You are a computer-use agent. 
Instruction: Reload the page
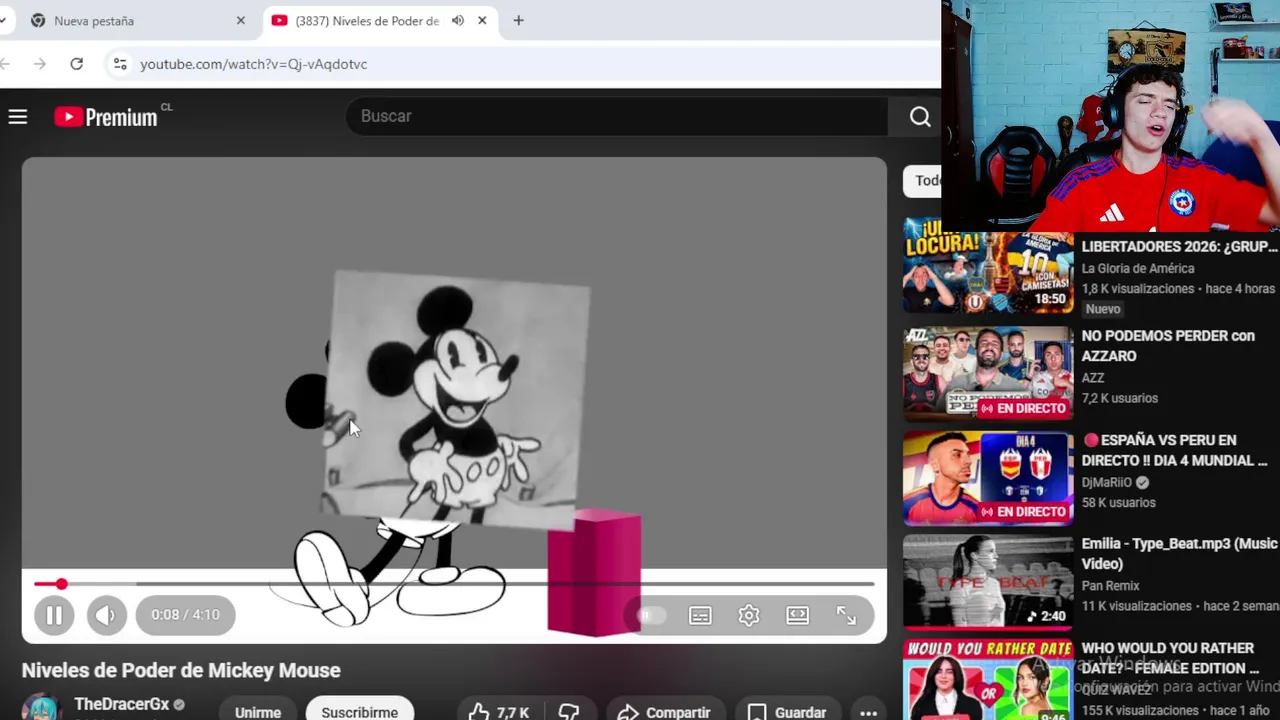click(x=76, y=64)
